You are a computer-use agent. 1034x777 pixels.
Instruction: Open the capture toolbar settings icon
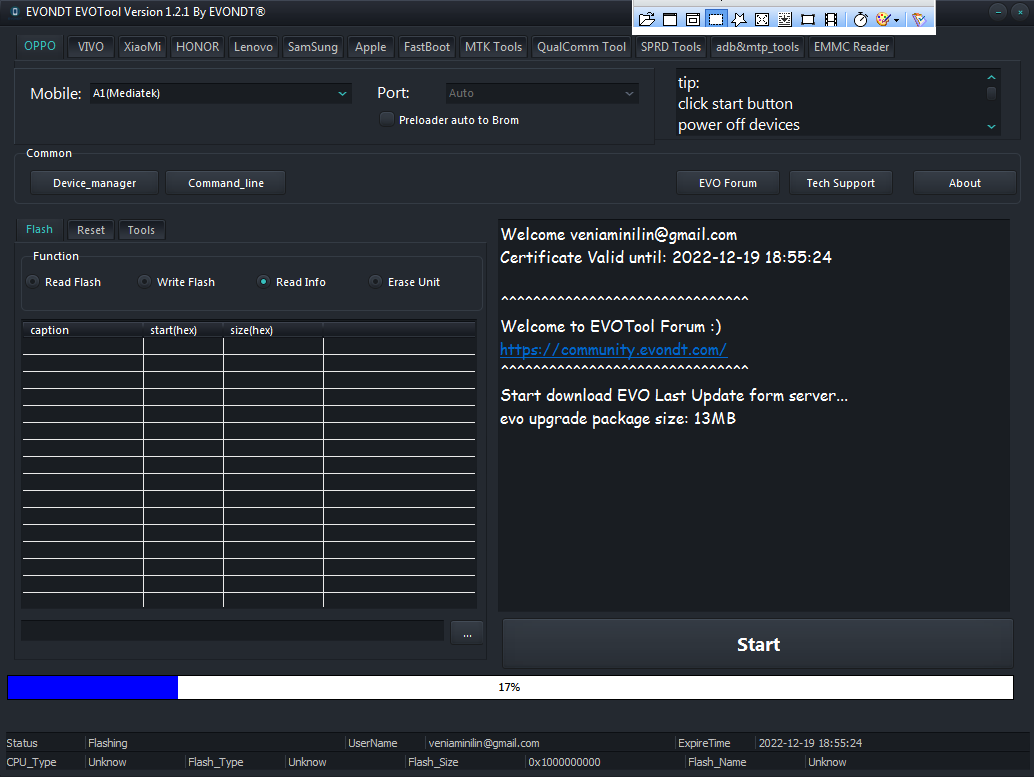coord(919,19)
